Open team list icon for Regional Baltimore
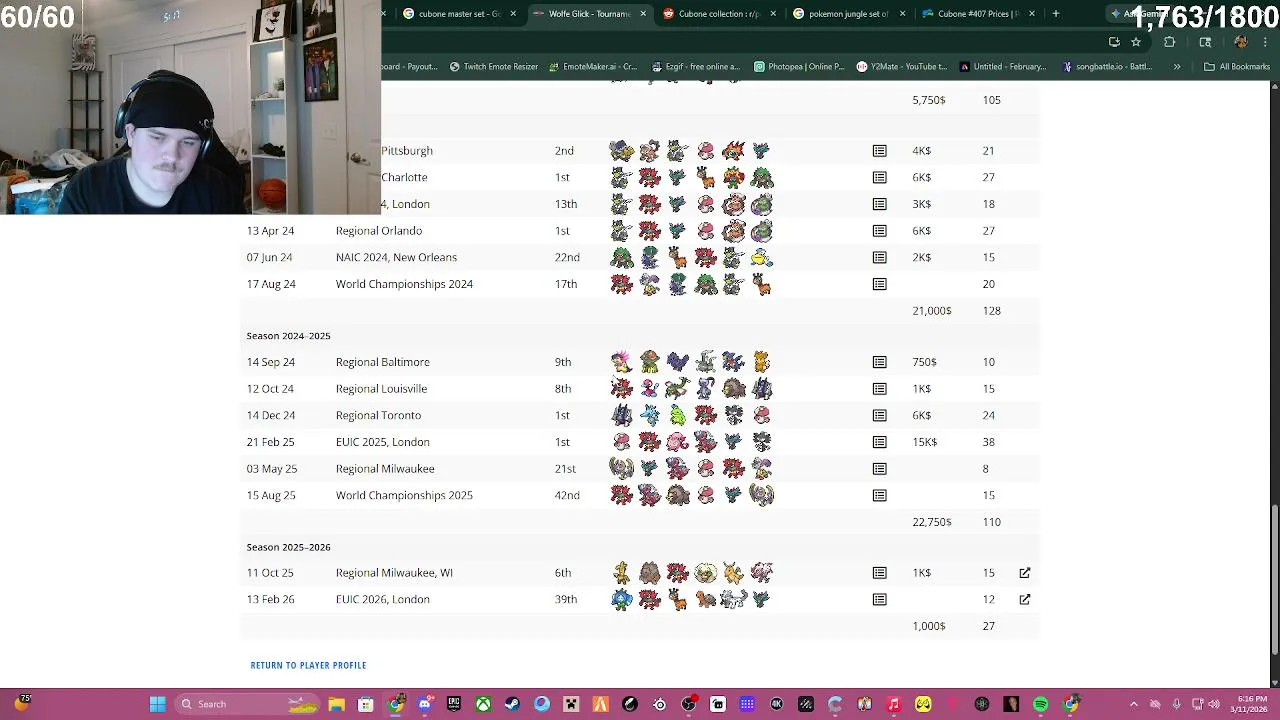Viewport: 1280px width, 720px height. click(879, 362)
